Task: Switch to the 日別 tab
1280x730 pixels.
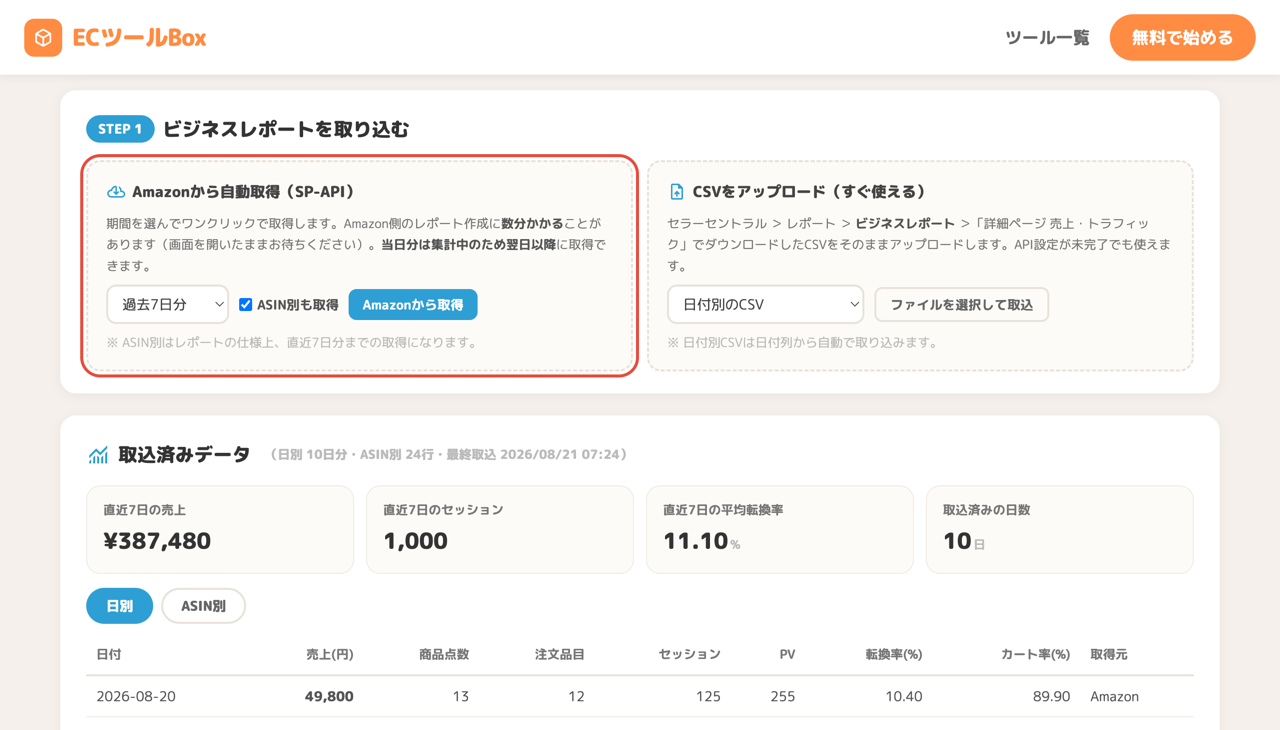Action: [120, 606]
